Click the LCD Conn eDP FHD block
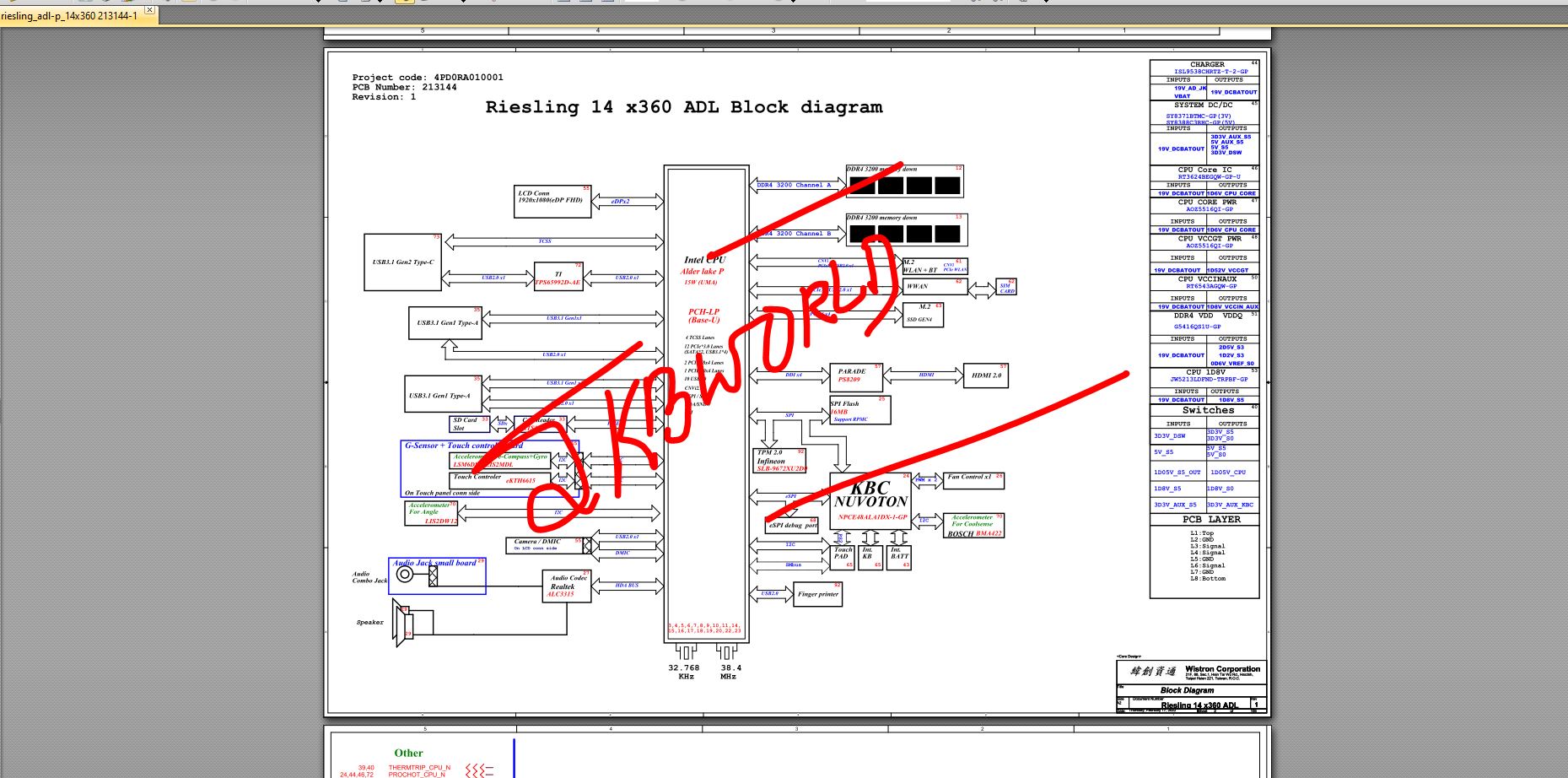The width and height of the screenshot is (1568, 778). coord(552,202)
